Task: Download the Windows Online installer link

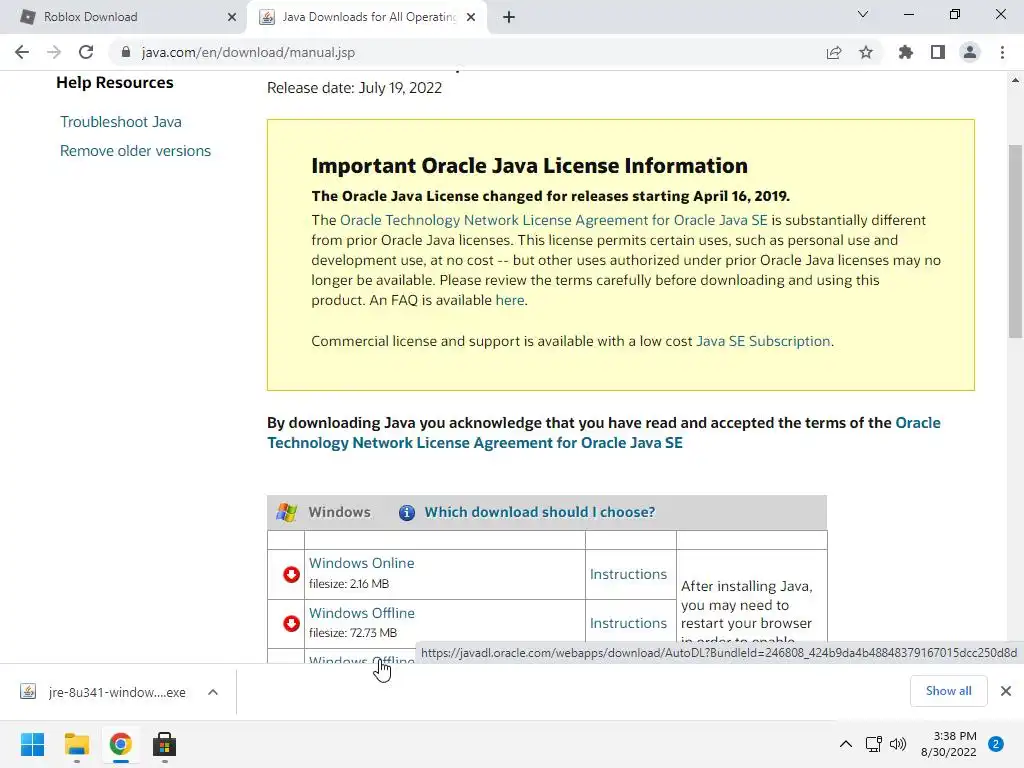Action: click(361, 563)
